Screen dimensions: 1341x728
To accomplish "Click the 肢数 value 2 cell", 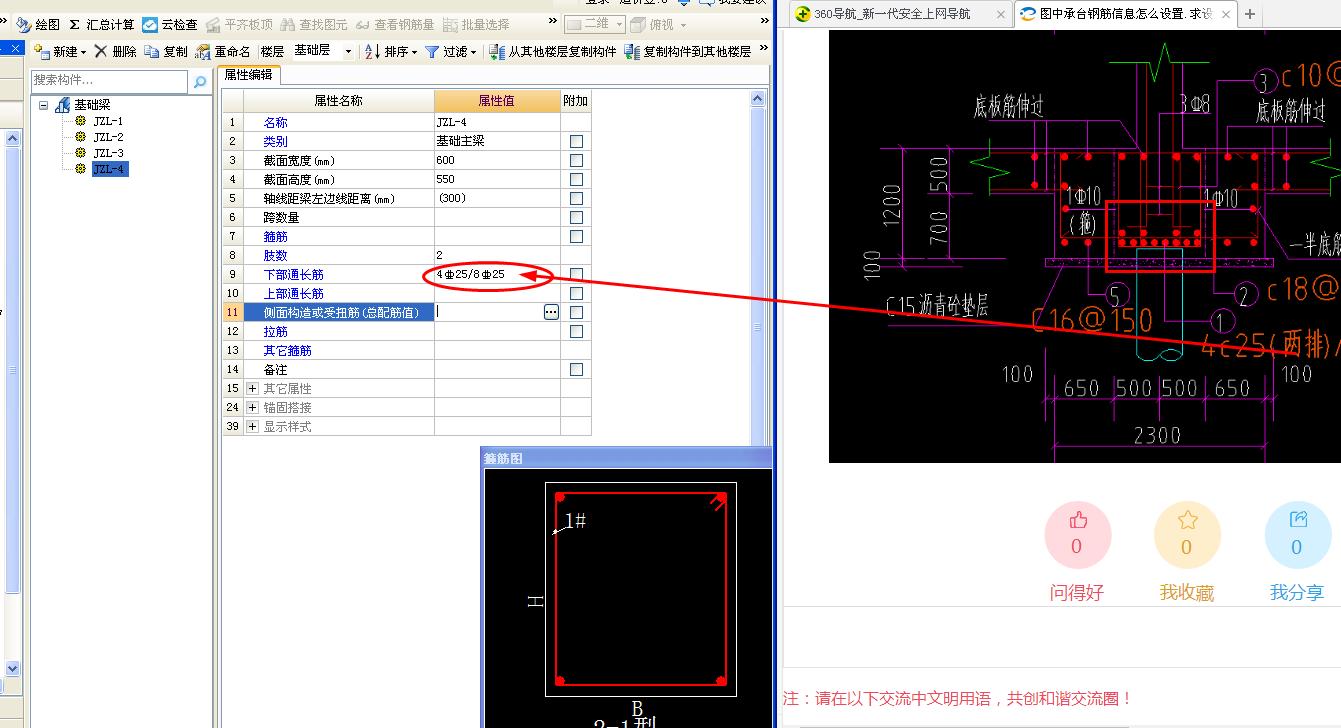I will pos(497,255).
